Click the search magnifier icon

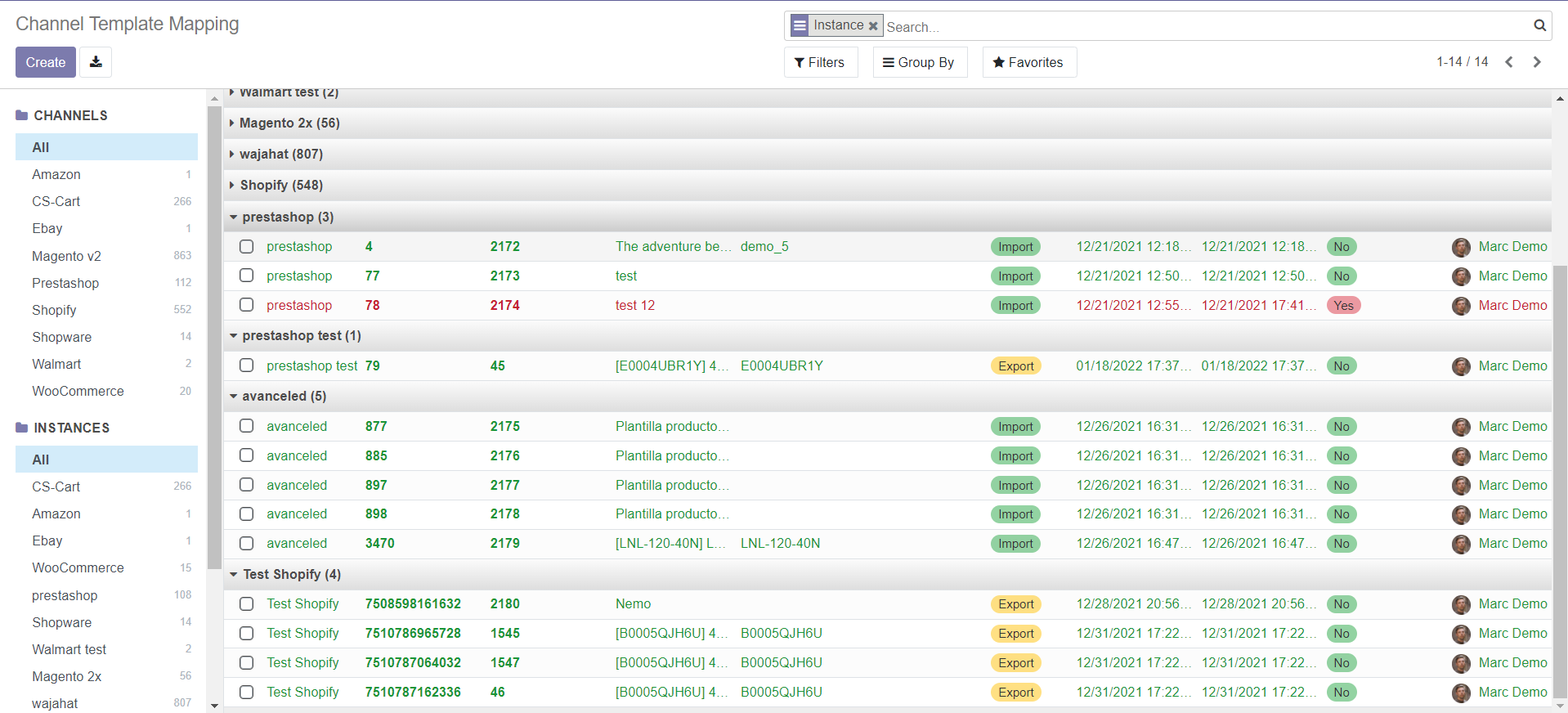tap(1539, 25)
